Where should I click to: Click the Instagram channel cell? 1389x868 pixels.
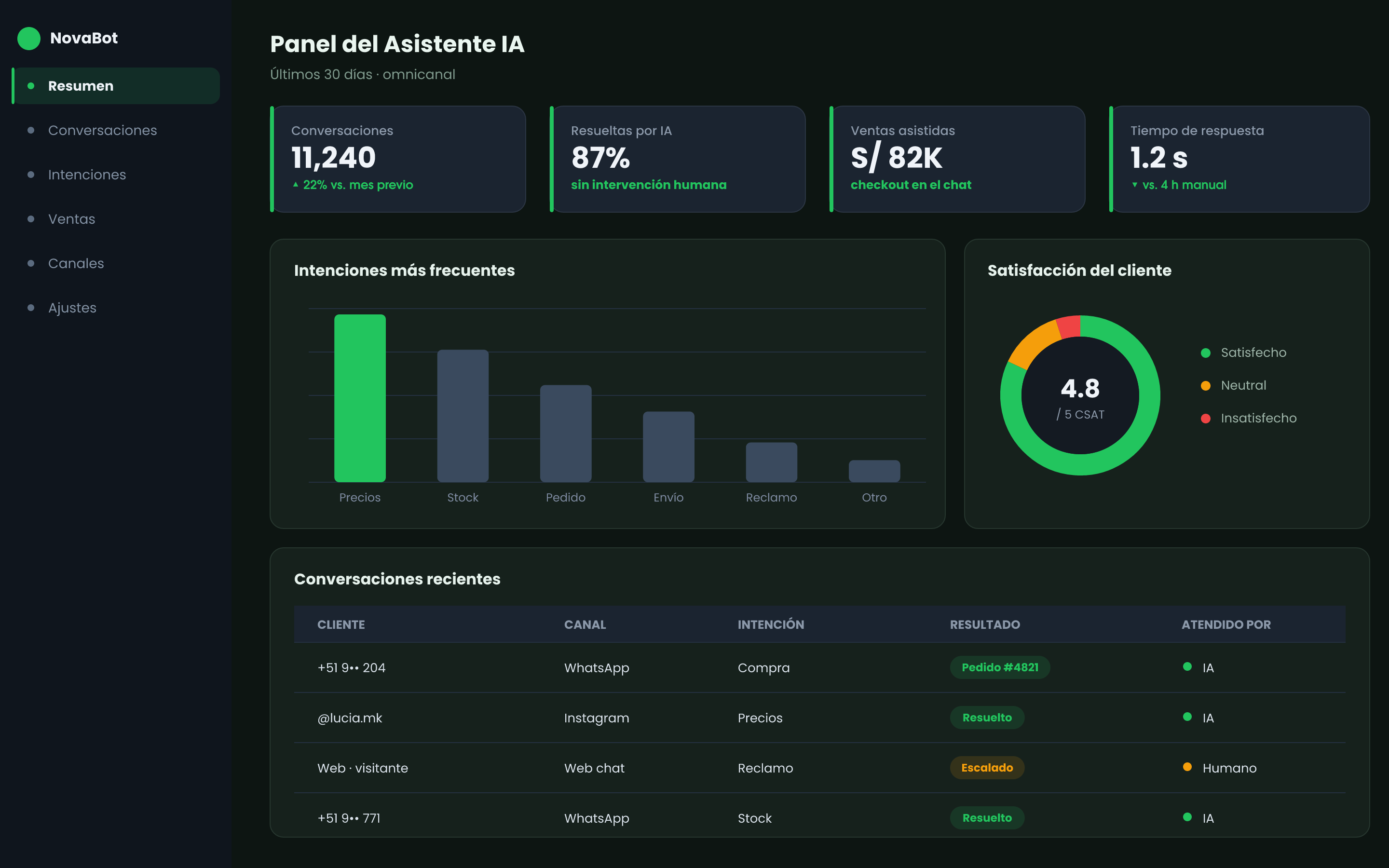click(596, 718)
